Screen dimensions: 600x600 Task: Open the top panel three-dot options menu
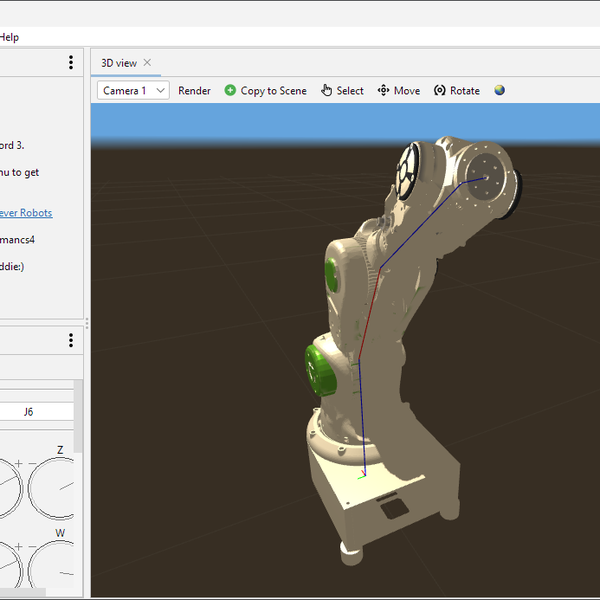pyautogui.click(x=71, y=62)
